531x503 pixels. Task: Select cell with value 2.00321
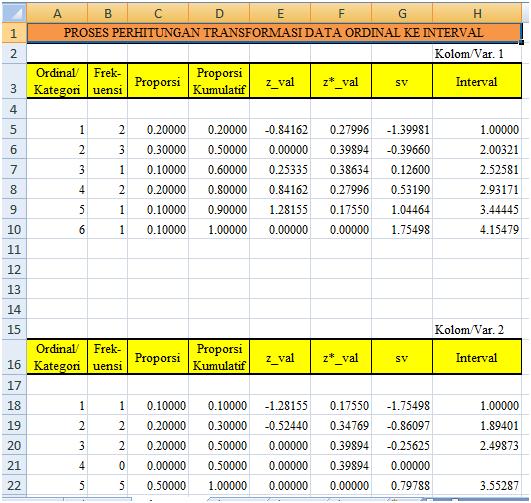[477, 149]
